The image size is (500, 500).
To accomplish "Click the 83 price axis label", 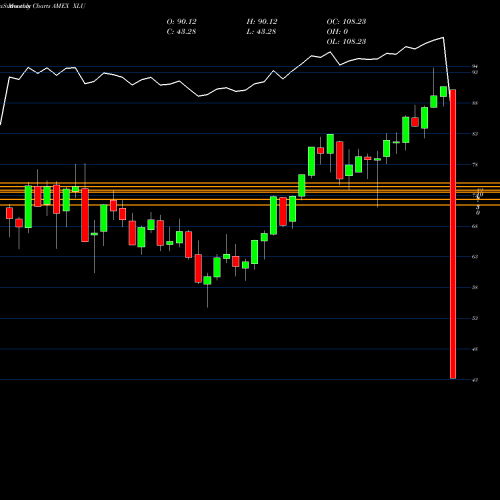I will (x=475, y=134).
